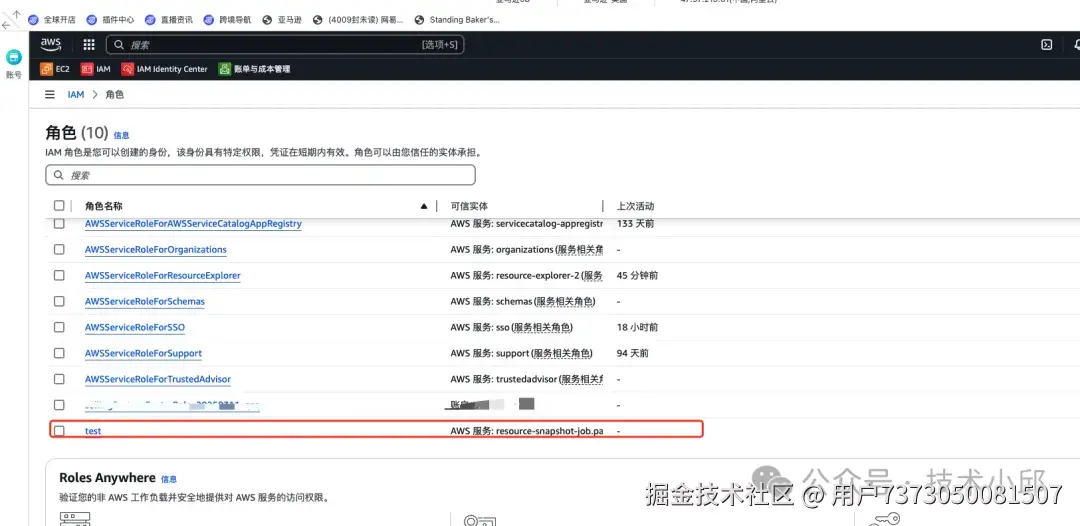Check AWSServiceRoleForSSO row checkbox

pyautogui.click(x=59, y=327)
